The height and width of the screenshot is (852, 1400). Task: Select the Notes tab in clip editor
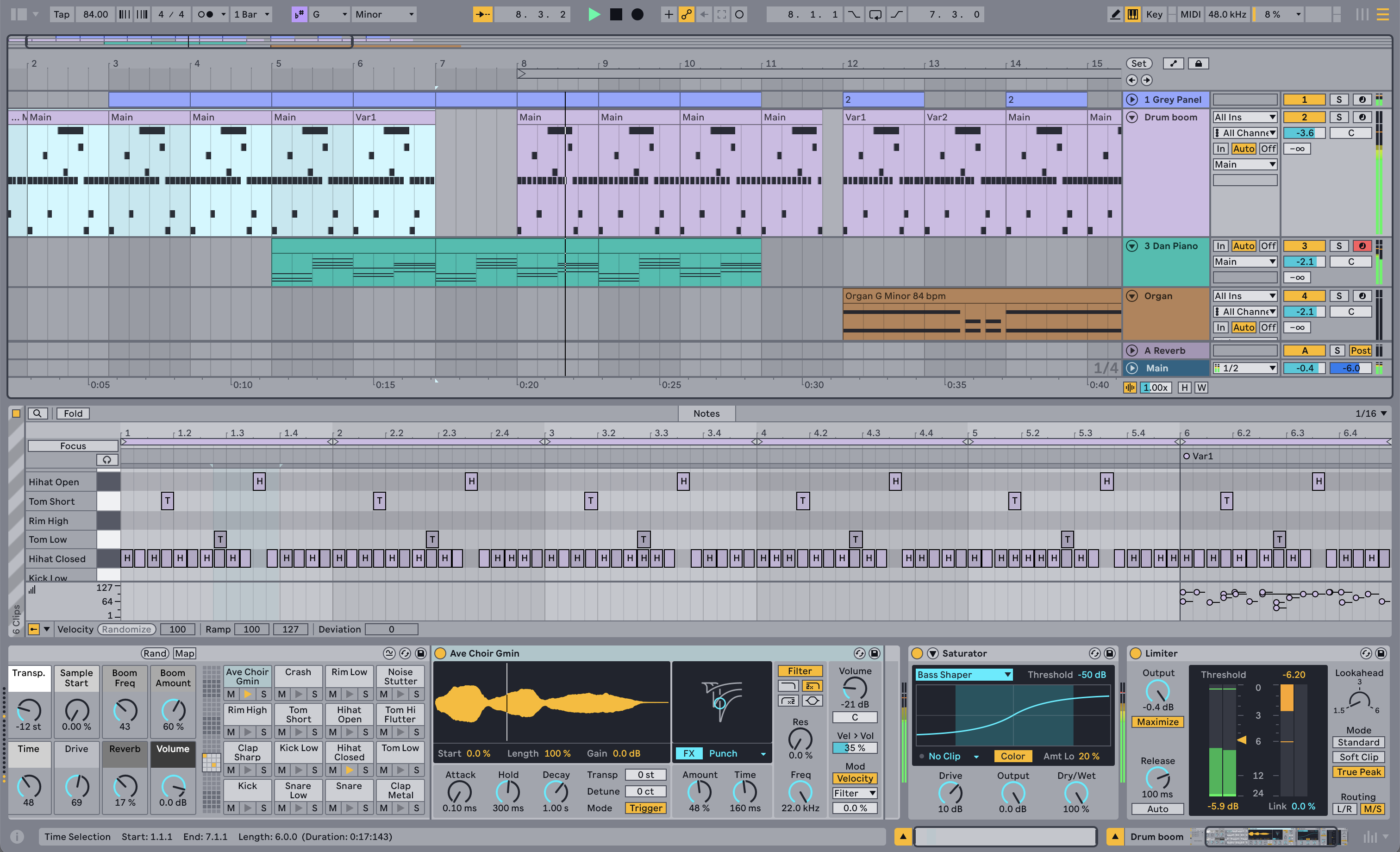coord(706,412)
